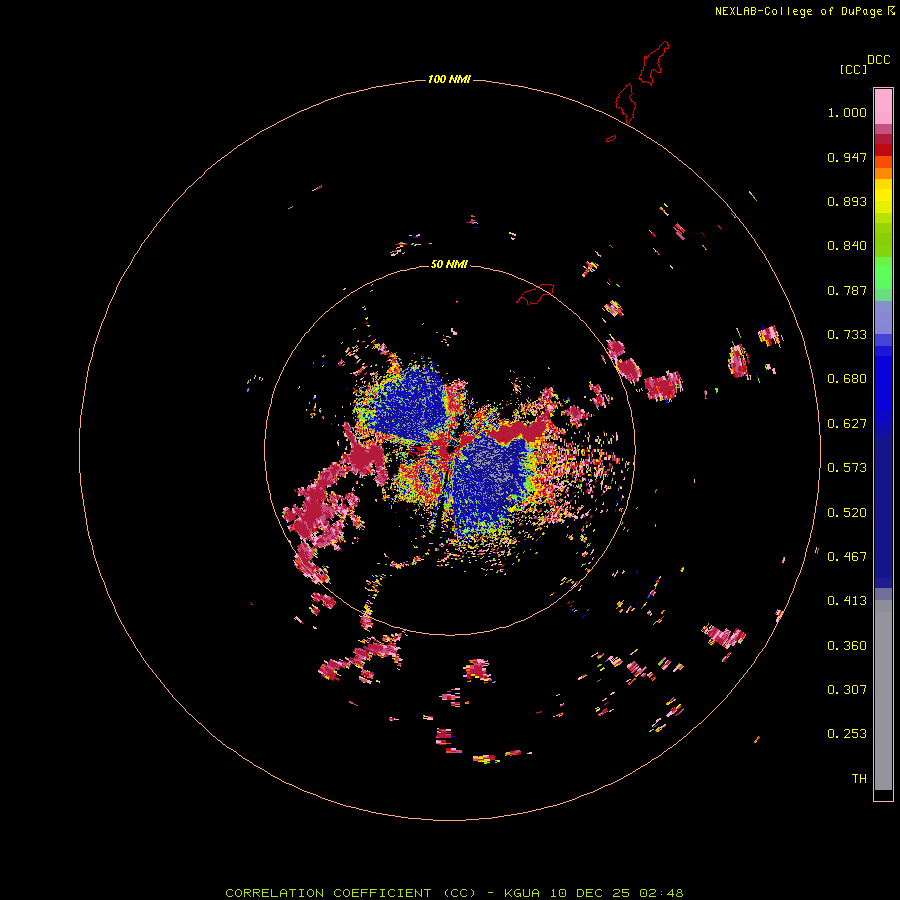
Task: Click the 0.307 legend value
Action: (847, 689)
